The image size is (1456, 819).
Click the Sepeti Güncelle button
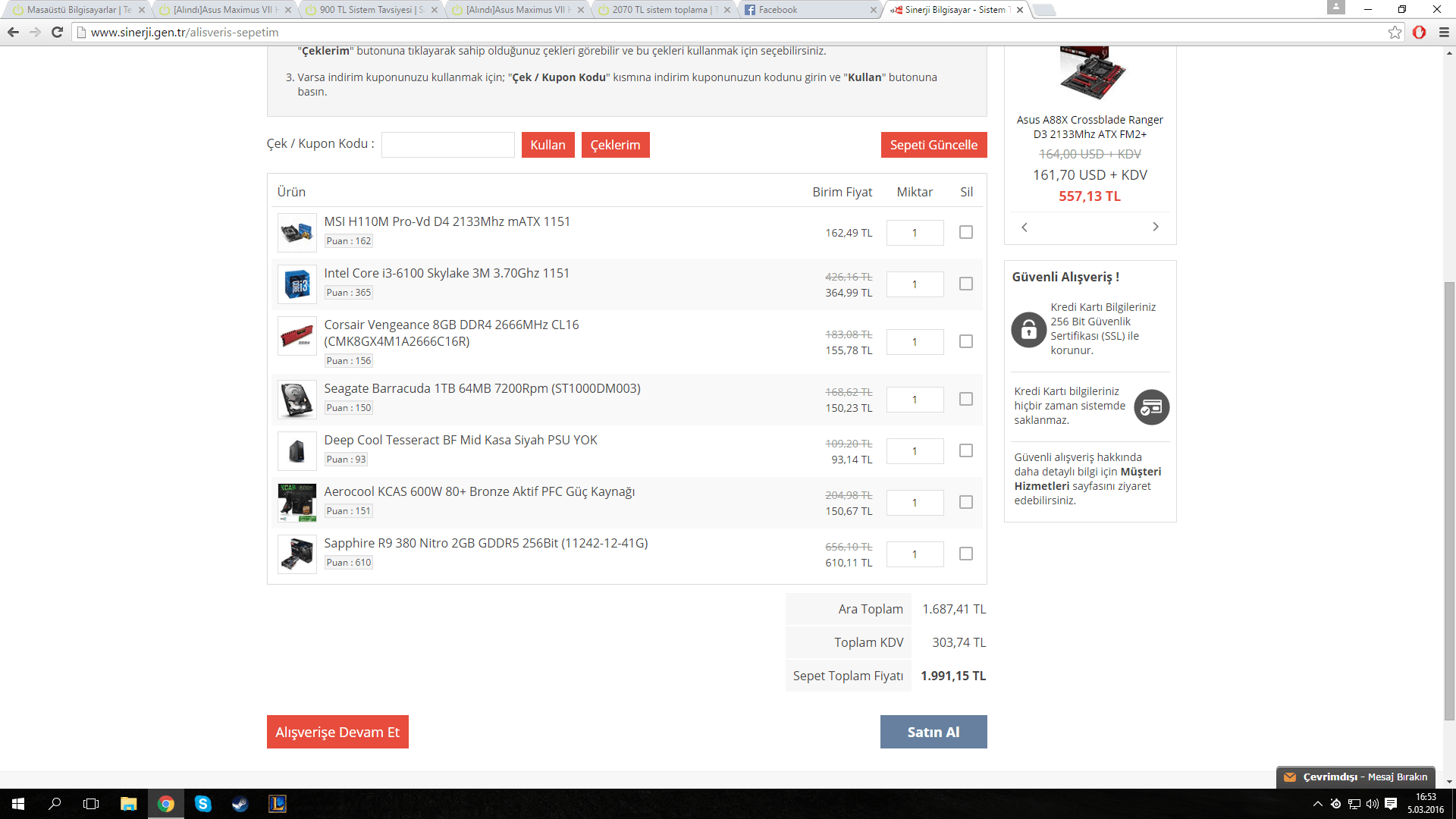(x=933, y=145)
